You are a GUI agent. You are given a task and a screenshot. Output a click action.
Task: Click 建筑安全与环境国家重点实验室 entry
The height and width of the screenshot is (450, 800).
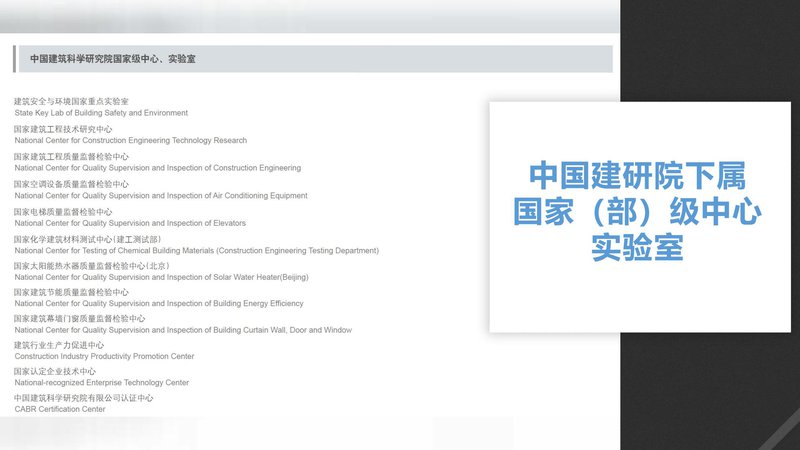pos(71,102)
